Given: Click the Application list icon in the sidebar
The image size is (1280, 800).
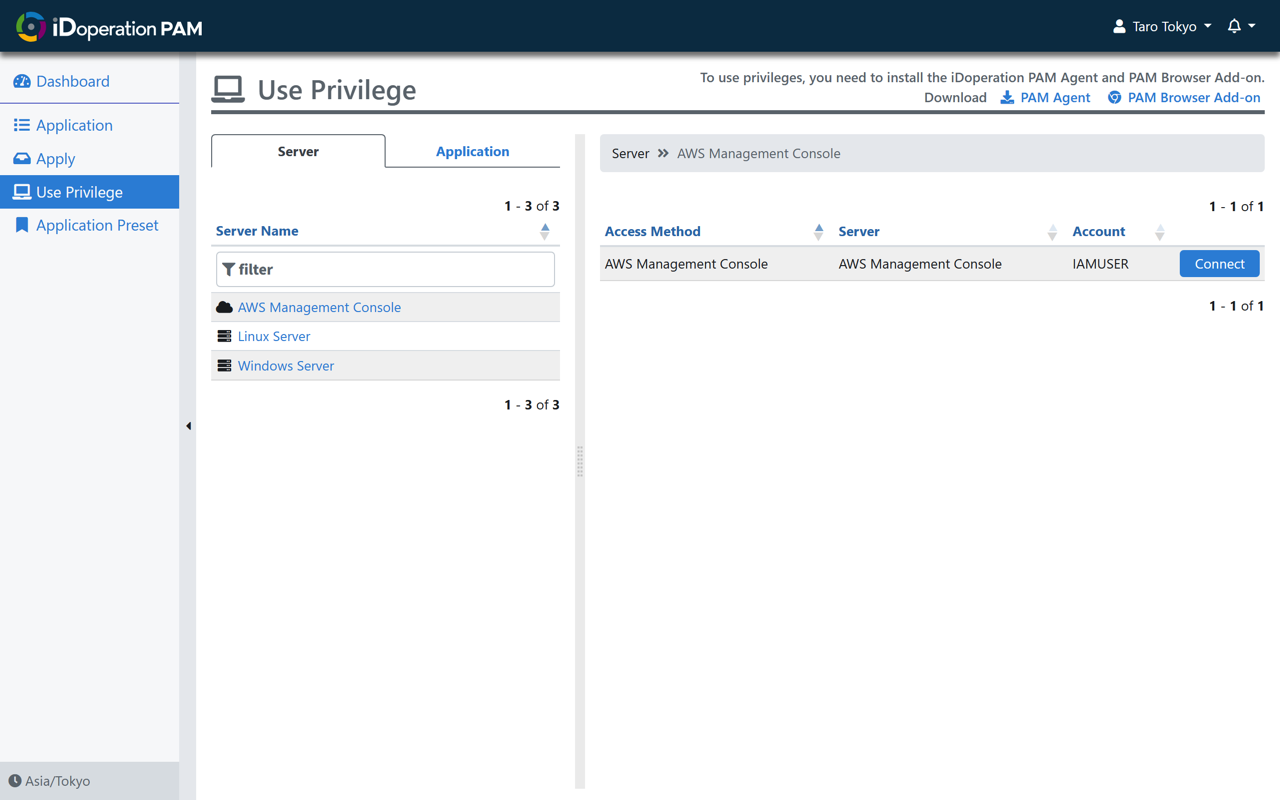Looking at the screenshot, I should pyautogui.click(x=22, y=125).
